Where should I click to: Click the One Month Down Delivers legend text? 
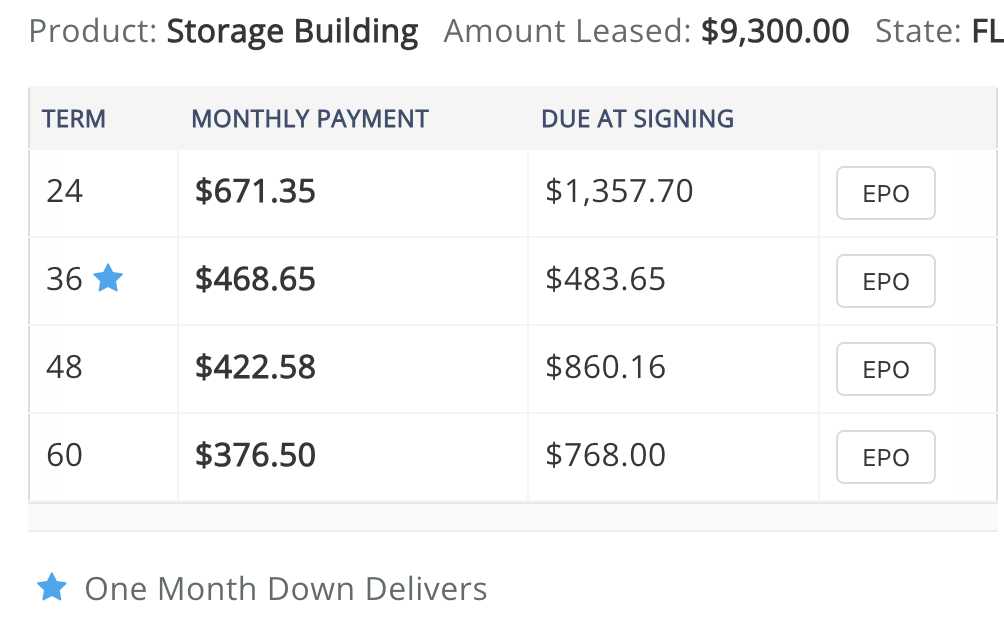click(286, 589)
